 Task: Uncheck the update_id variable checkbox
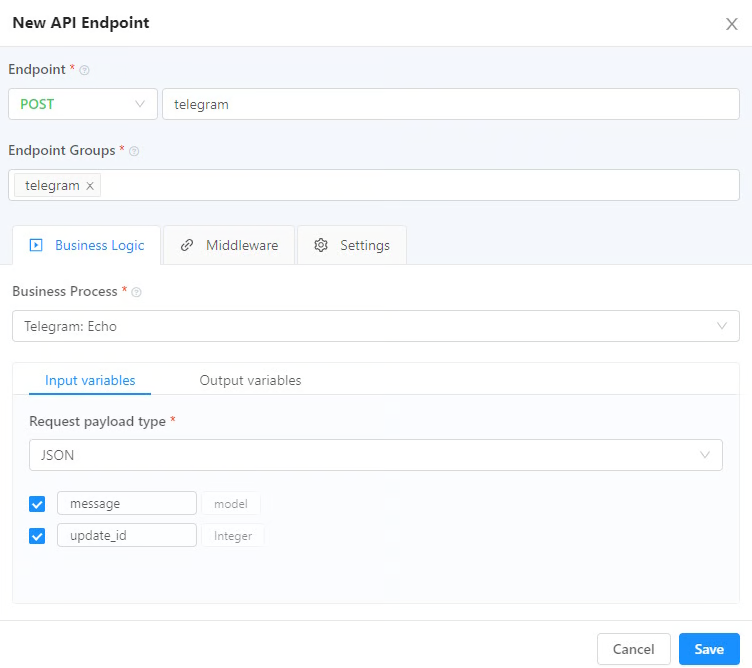tap(38, 536)
